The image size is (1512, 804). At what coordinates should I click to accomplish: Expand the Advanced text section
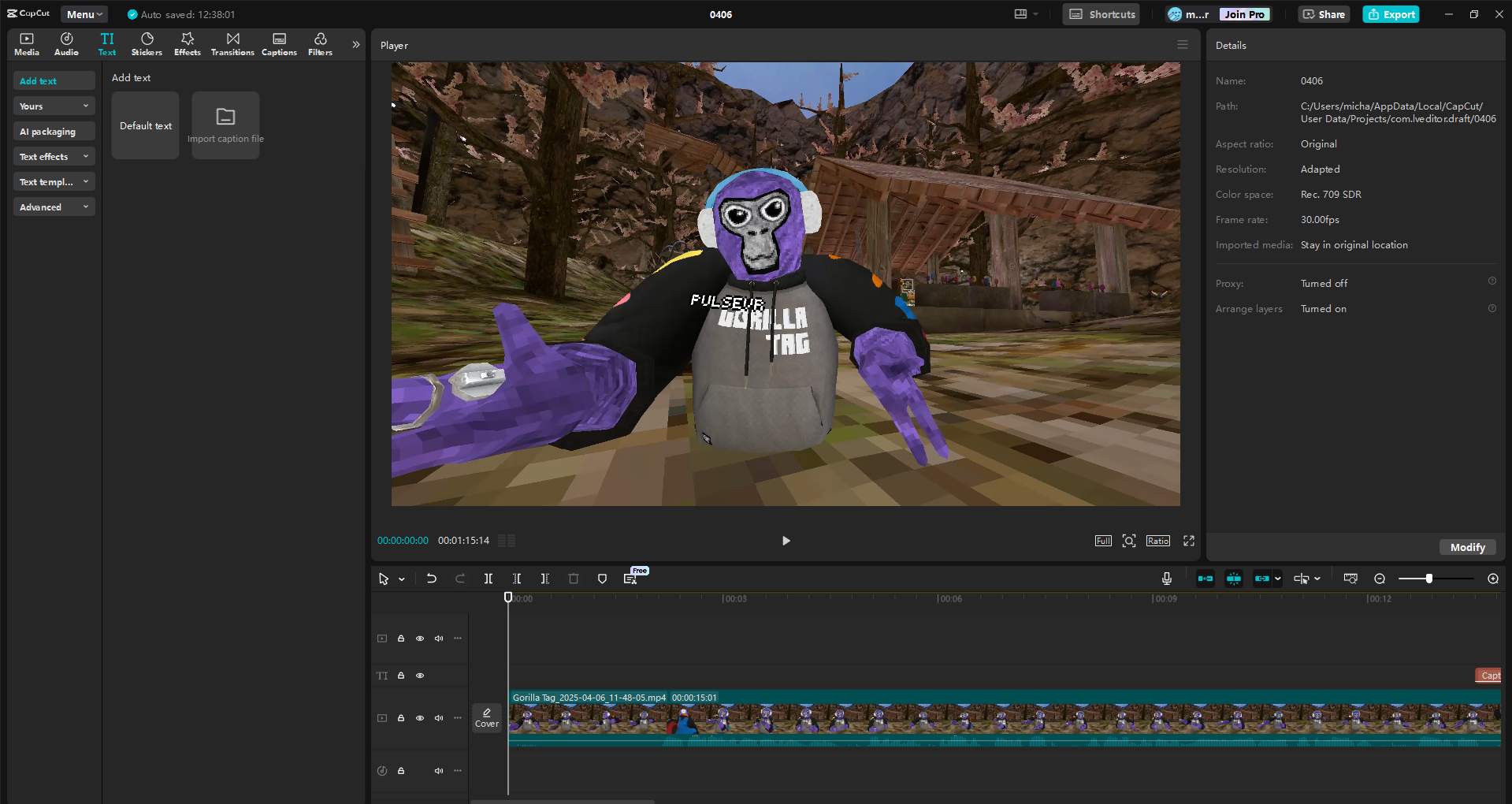pyautogui.click(x=54, y=207)
